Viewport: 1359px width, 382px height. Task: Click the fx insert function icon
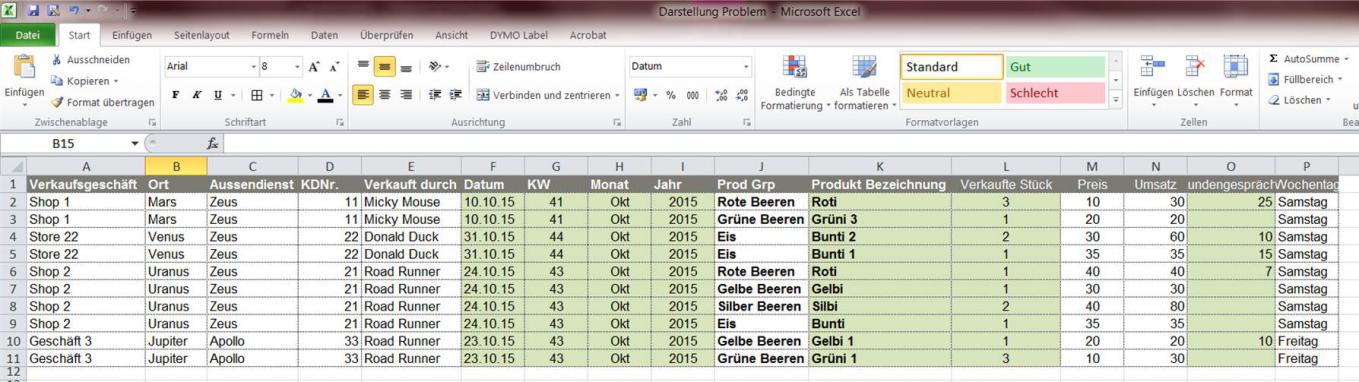pos(213,144)
